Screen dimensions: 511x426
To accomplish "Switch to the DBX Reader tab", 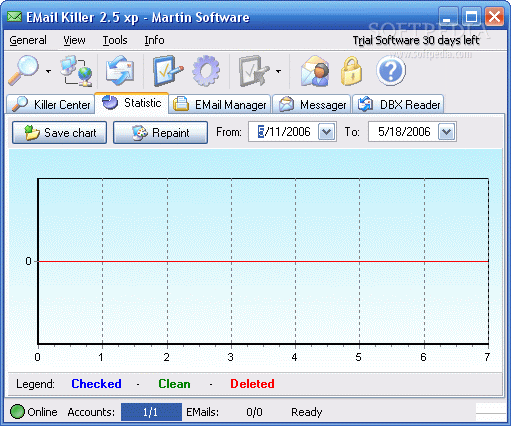I will [x=398, y=105].
